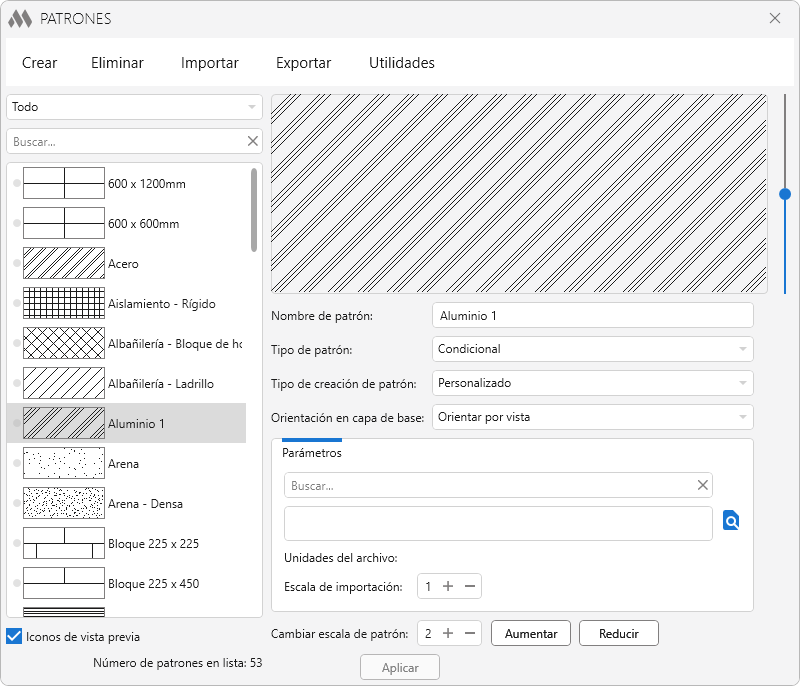Clear the Parámetros search box with X

[703, 485]
